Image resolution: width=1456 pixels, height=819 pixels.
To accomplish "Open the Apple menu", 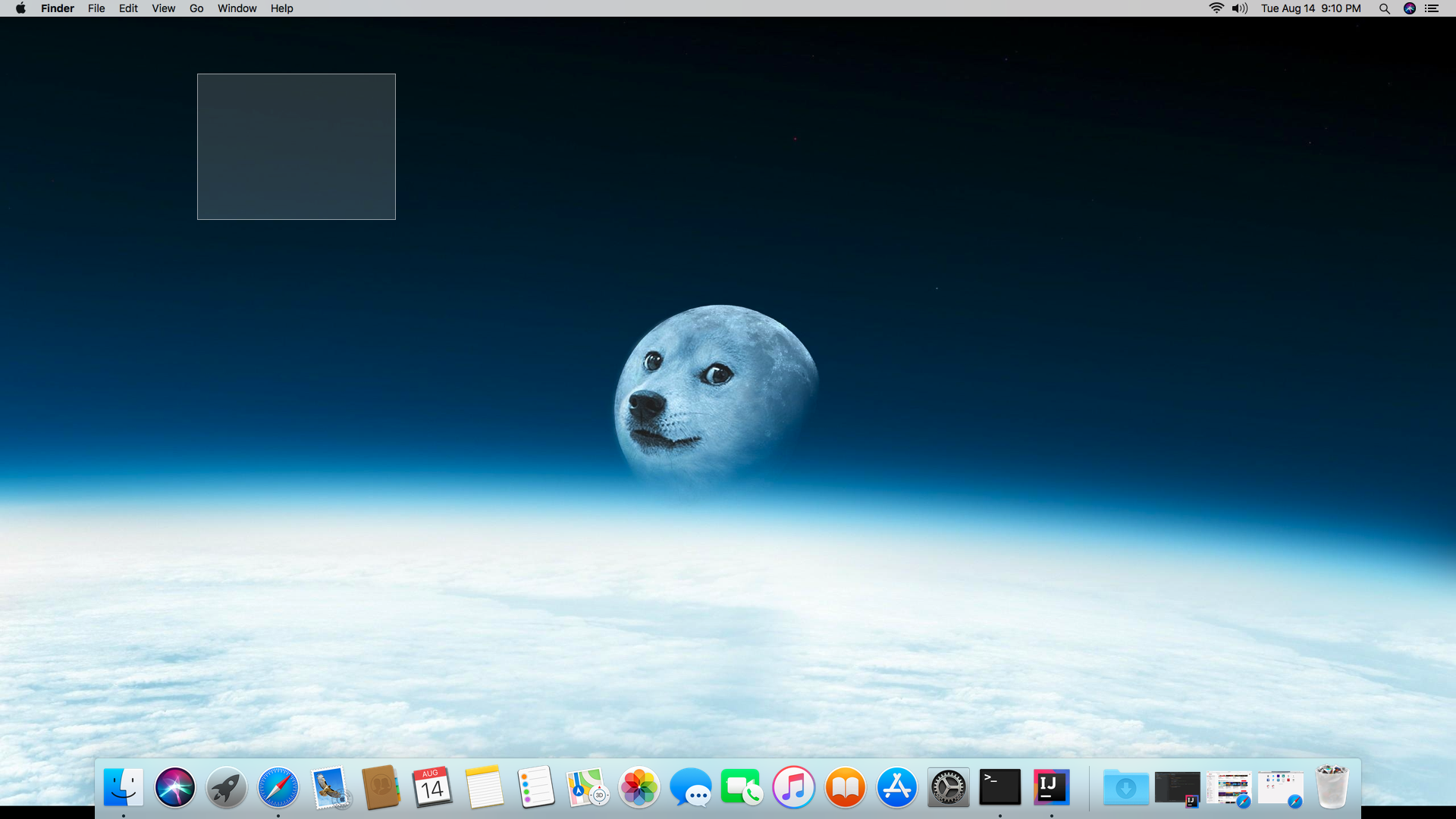I will pyautogui.click(x=20, y=8).
